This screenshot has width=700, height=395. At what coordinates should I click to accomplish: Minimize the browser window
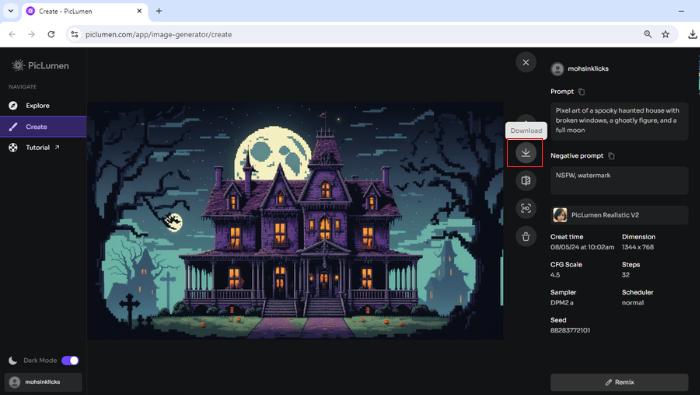681,11
